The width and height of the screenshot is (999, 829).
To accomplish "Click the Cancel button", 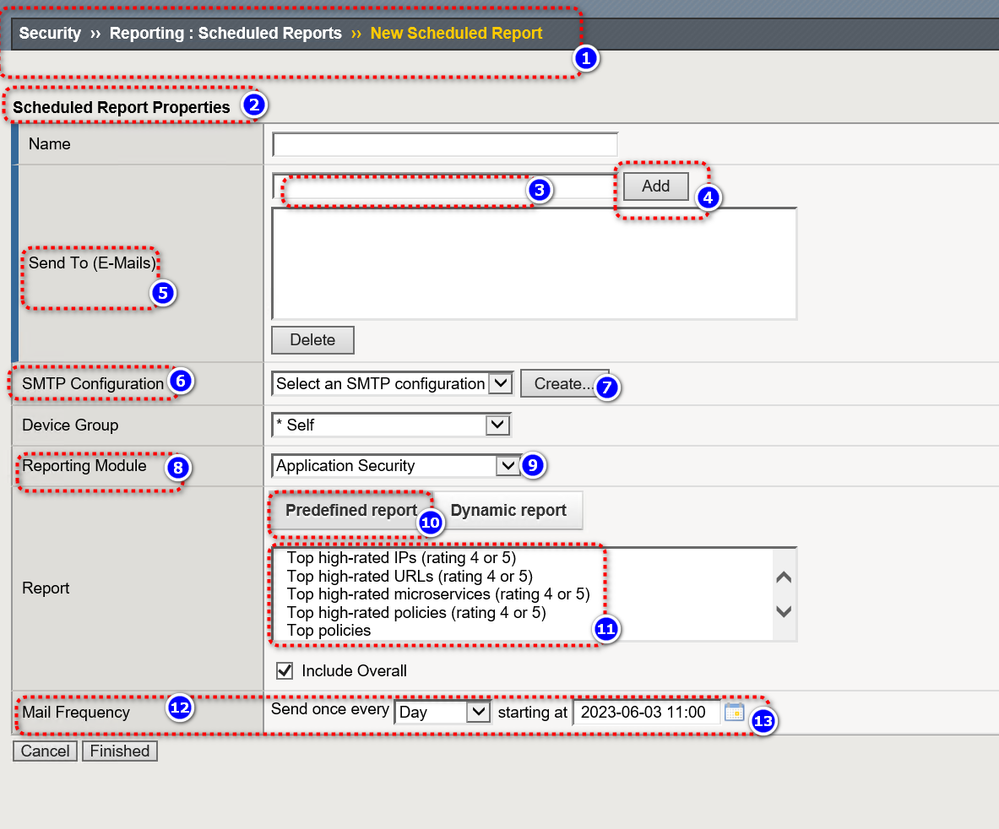I will (45, 751).
